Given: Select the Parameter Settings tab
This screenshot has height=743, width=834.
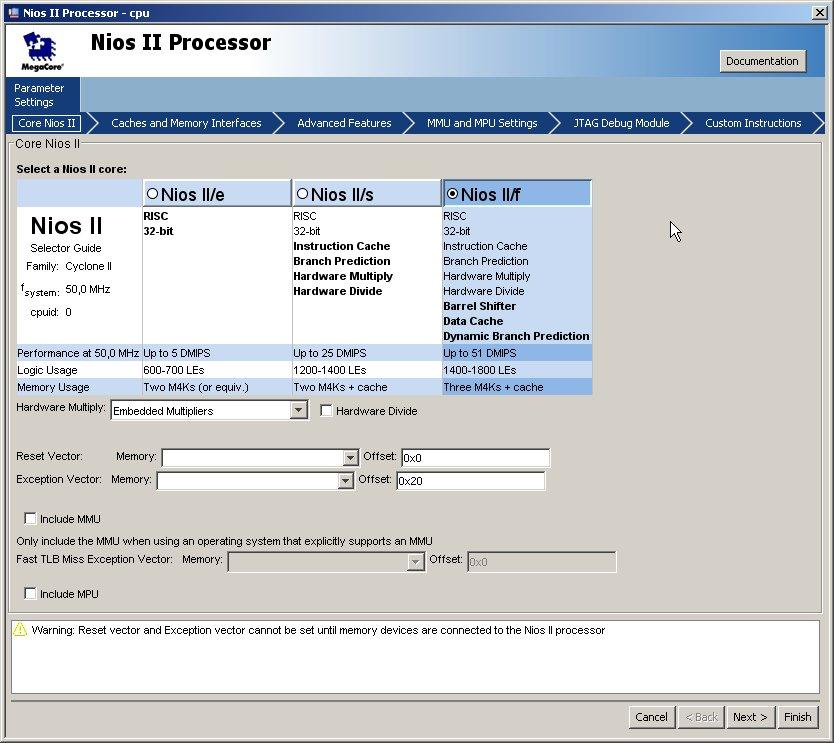Looking at the screenshot, I should tap(43, 95).
